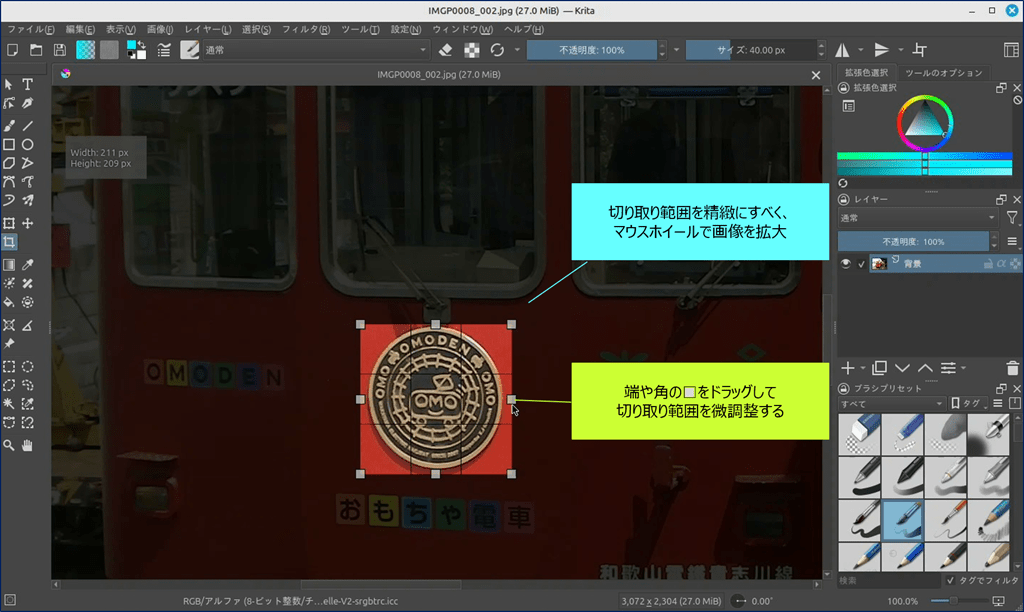
Task: Delete layer using trash icon
Action: click(1012, 368)
